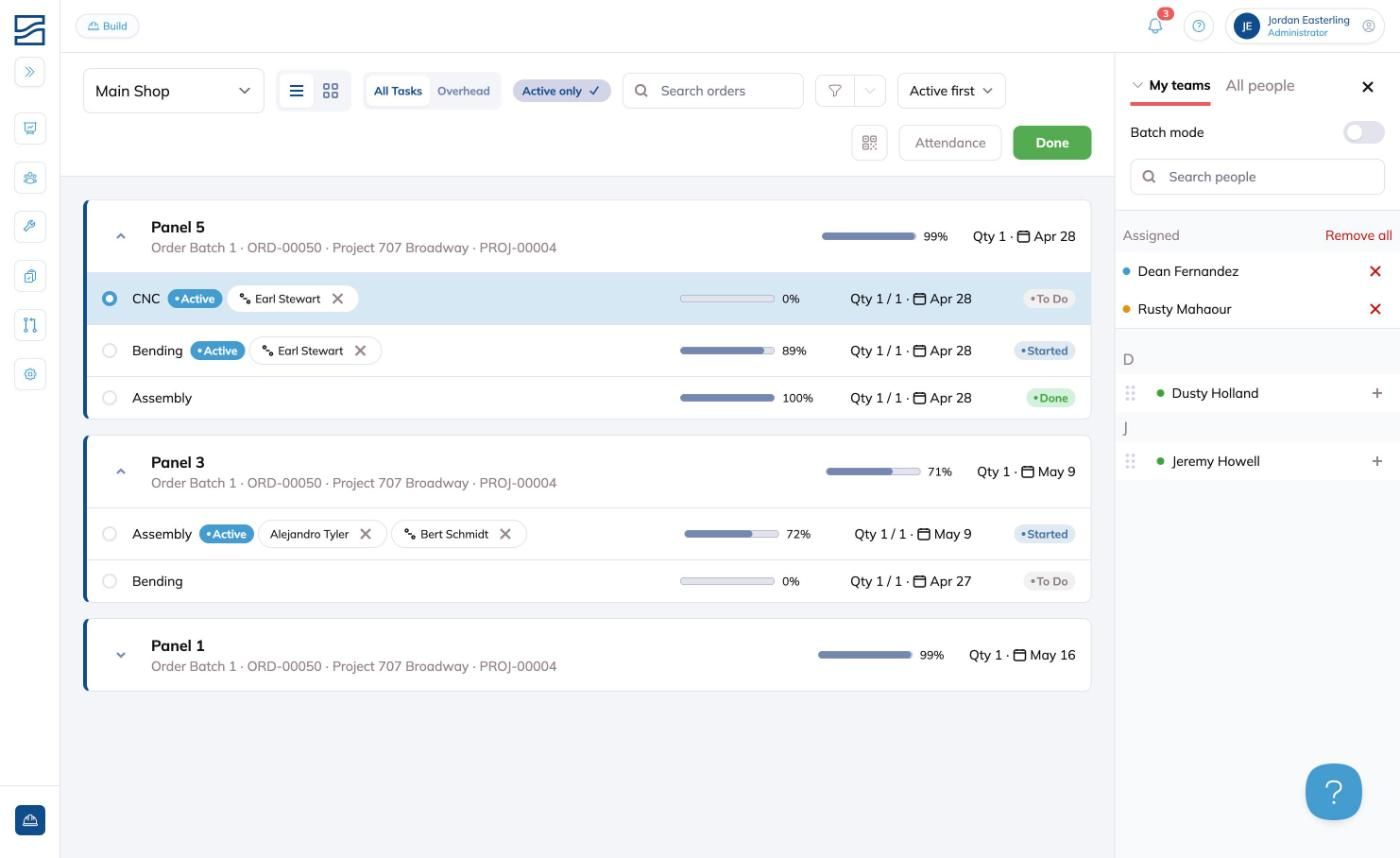Click the Panel 1 title
Image resolution: width=1400 pixels, height=858 pixels.
[178, 646]
